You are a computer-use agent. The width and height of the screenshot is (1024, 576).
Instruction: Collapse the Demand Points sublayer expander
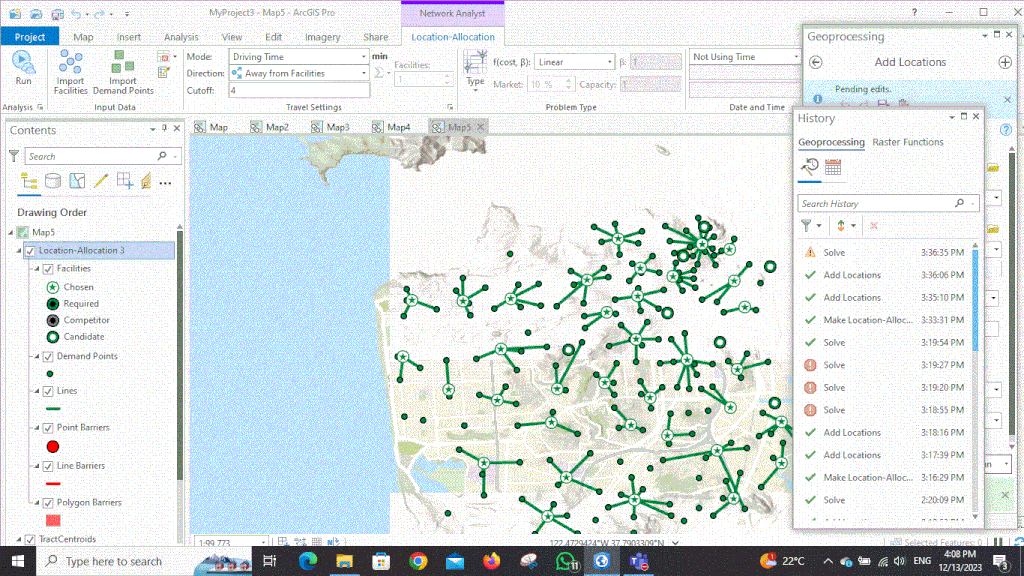[x=37, y=356]
